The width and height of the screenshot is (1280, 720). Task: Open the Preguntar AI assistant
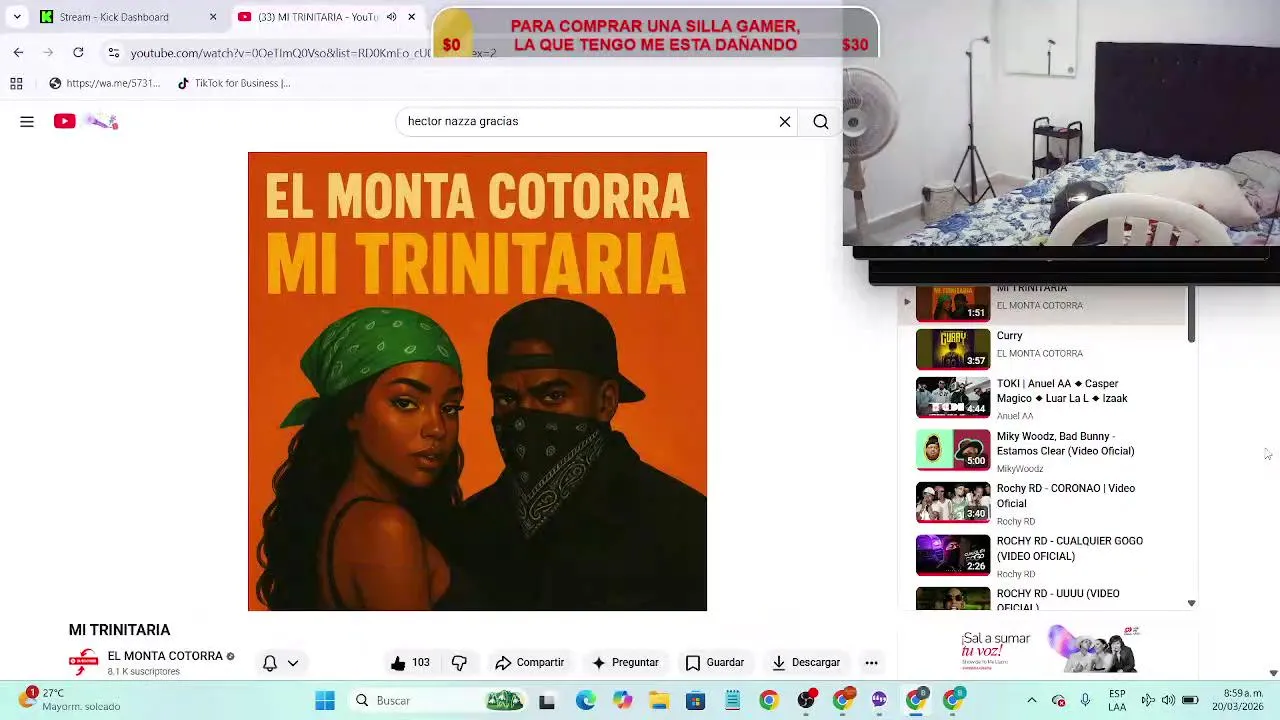pyautogui.click(x=625, y=663)
